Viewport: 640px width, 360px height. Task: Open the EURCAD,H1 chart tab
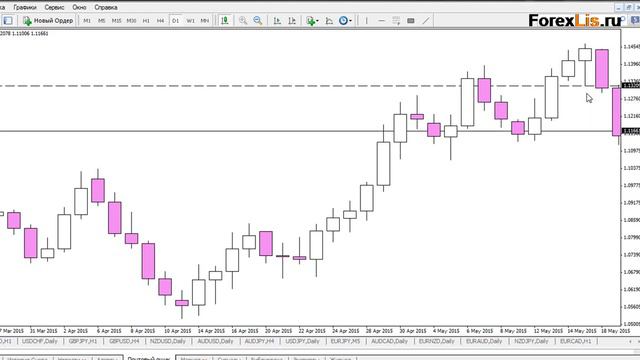point(576,341)
